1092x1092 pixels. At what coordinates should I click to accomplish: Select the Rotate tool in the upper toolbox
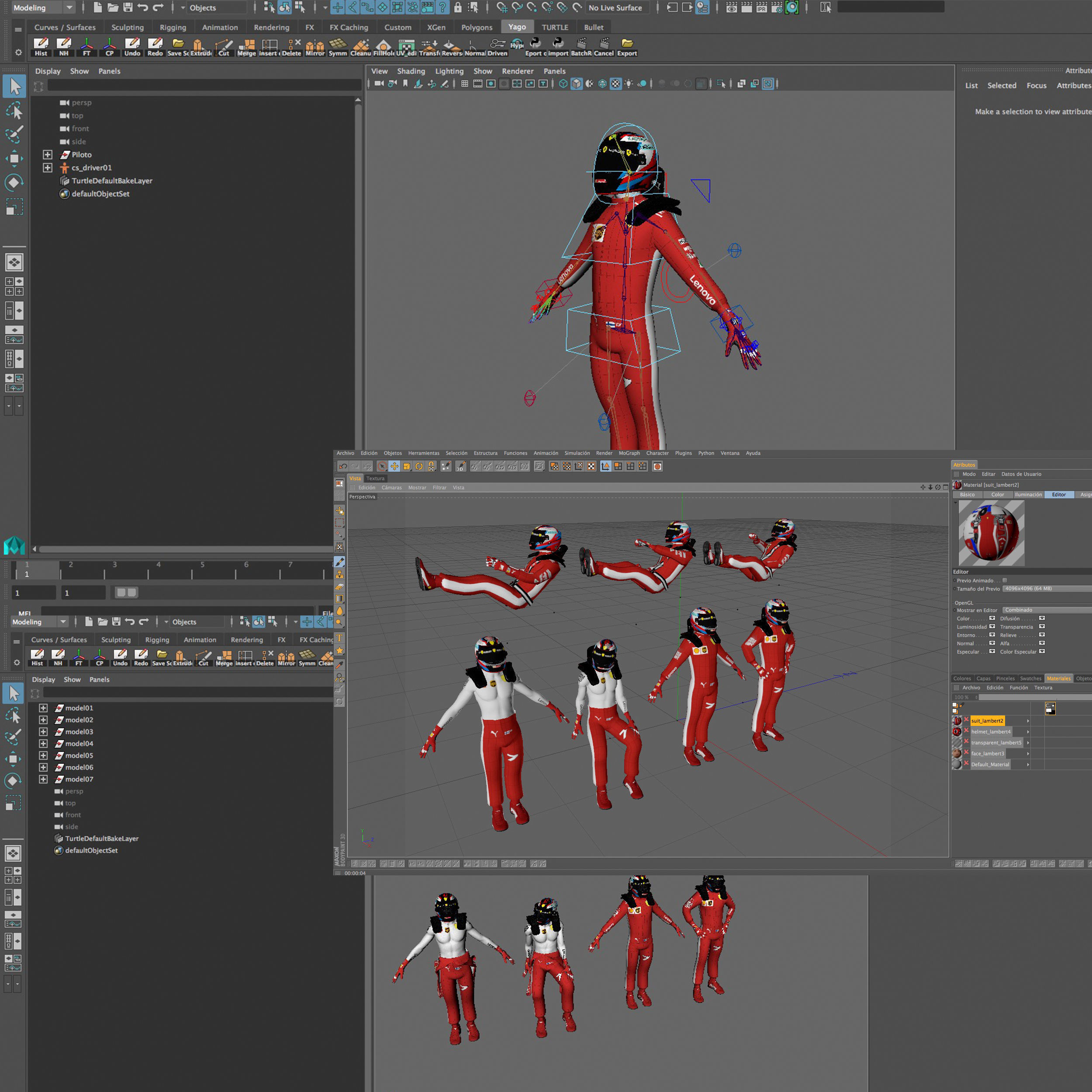coord(14,183)
